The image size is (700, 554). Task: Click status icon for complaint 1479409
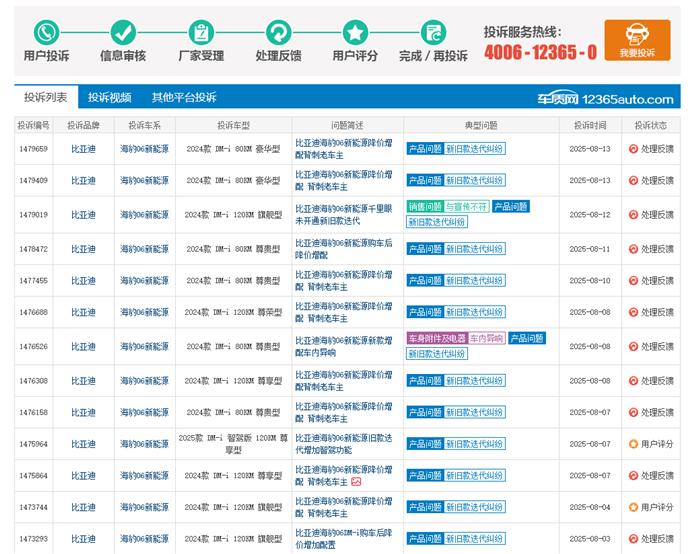point(633,180)
